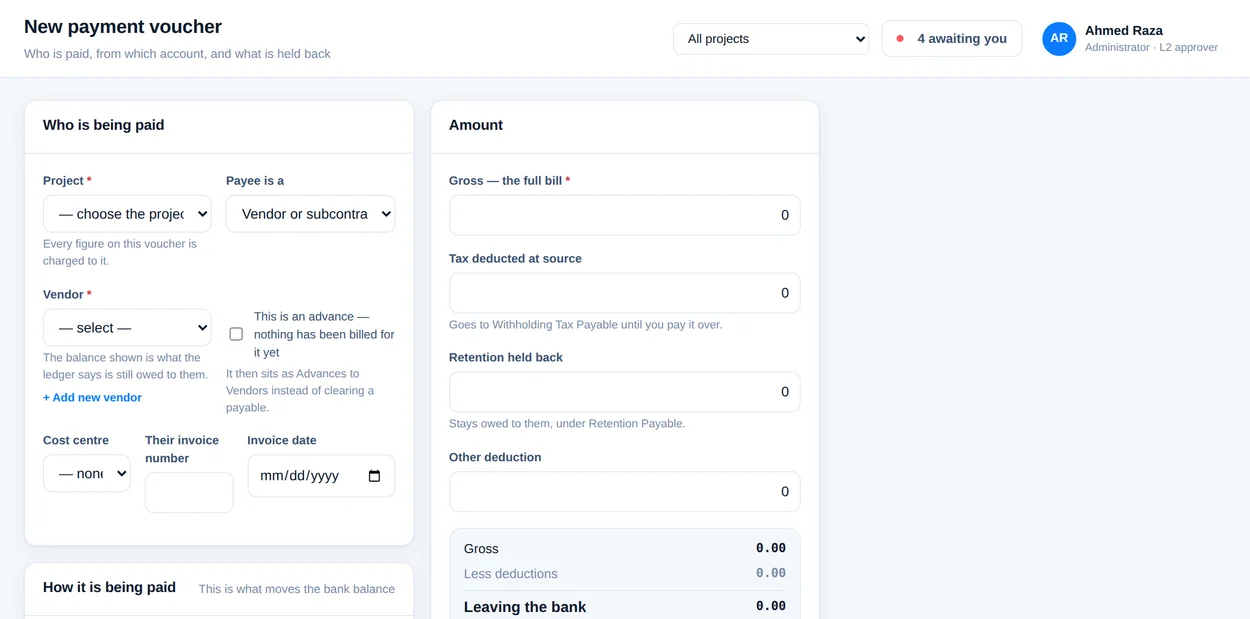
Task: Click This is what moves the bank balance
Action: click(x=296, y=589)
